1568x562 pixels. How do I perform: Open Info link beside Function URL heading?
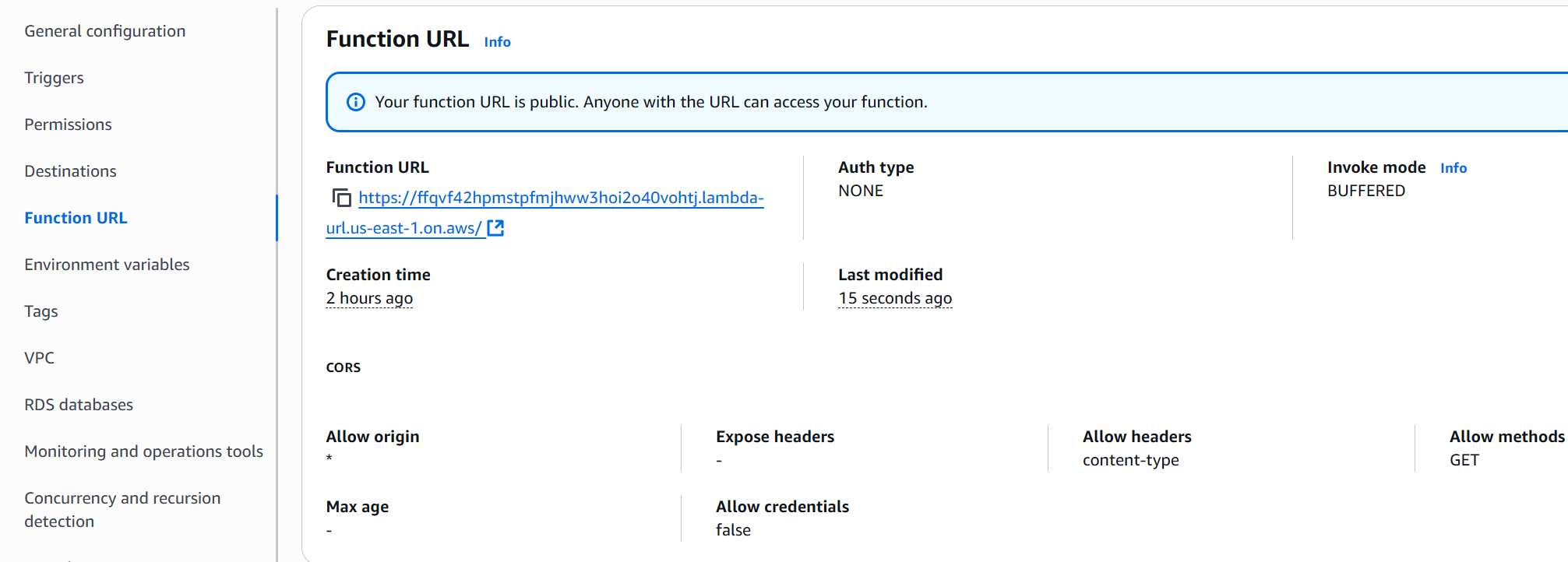497,42
